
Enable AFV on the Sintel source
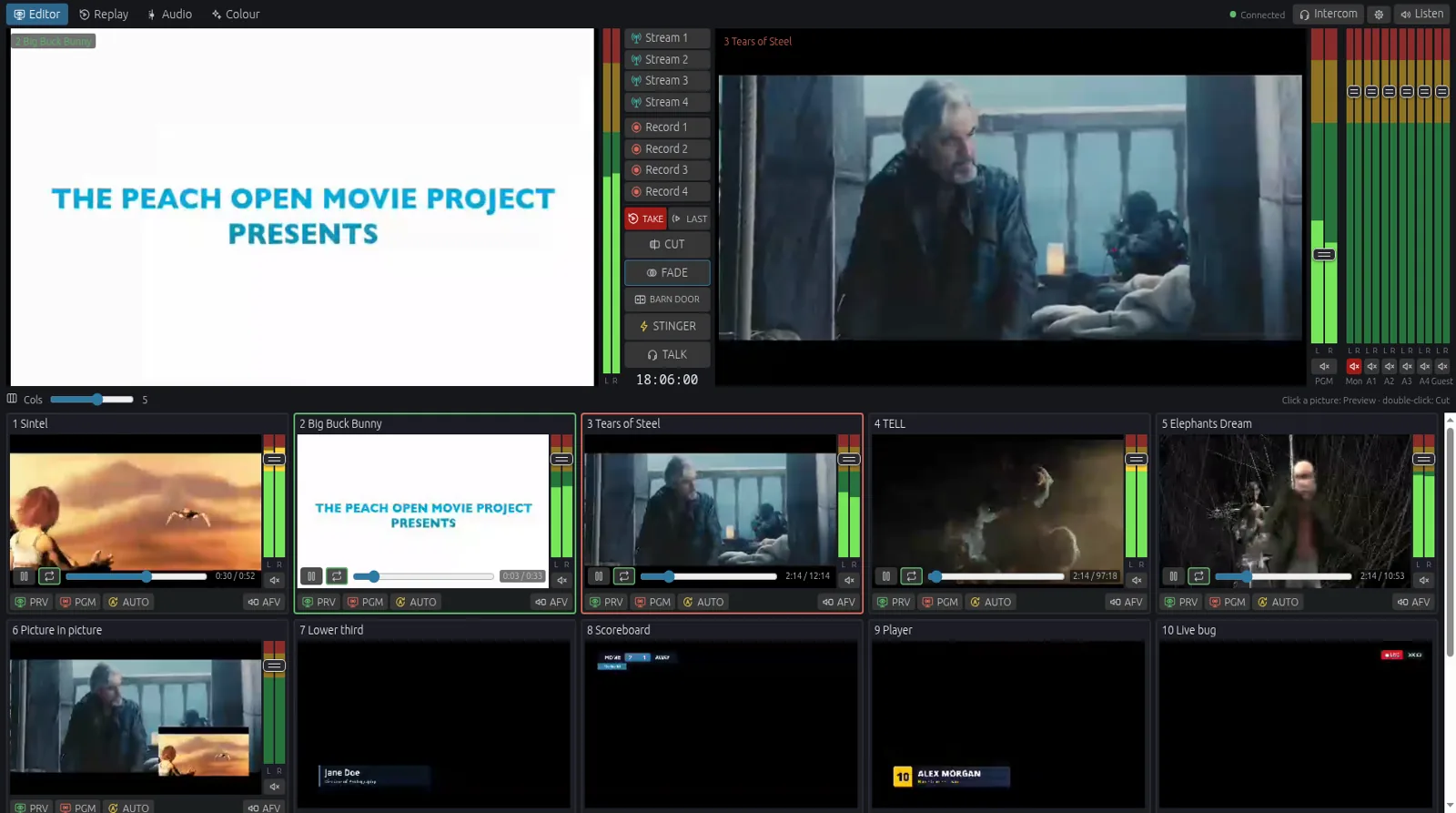264,602
